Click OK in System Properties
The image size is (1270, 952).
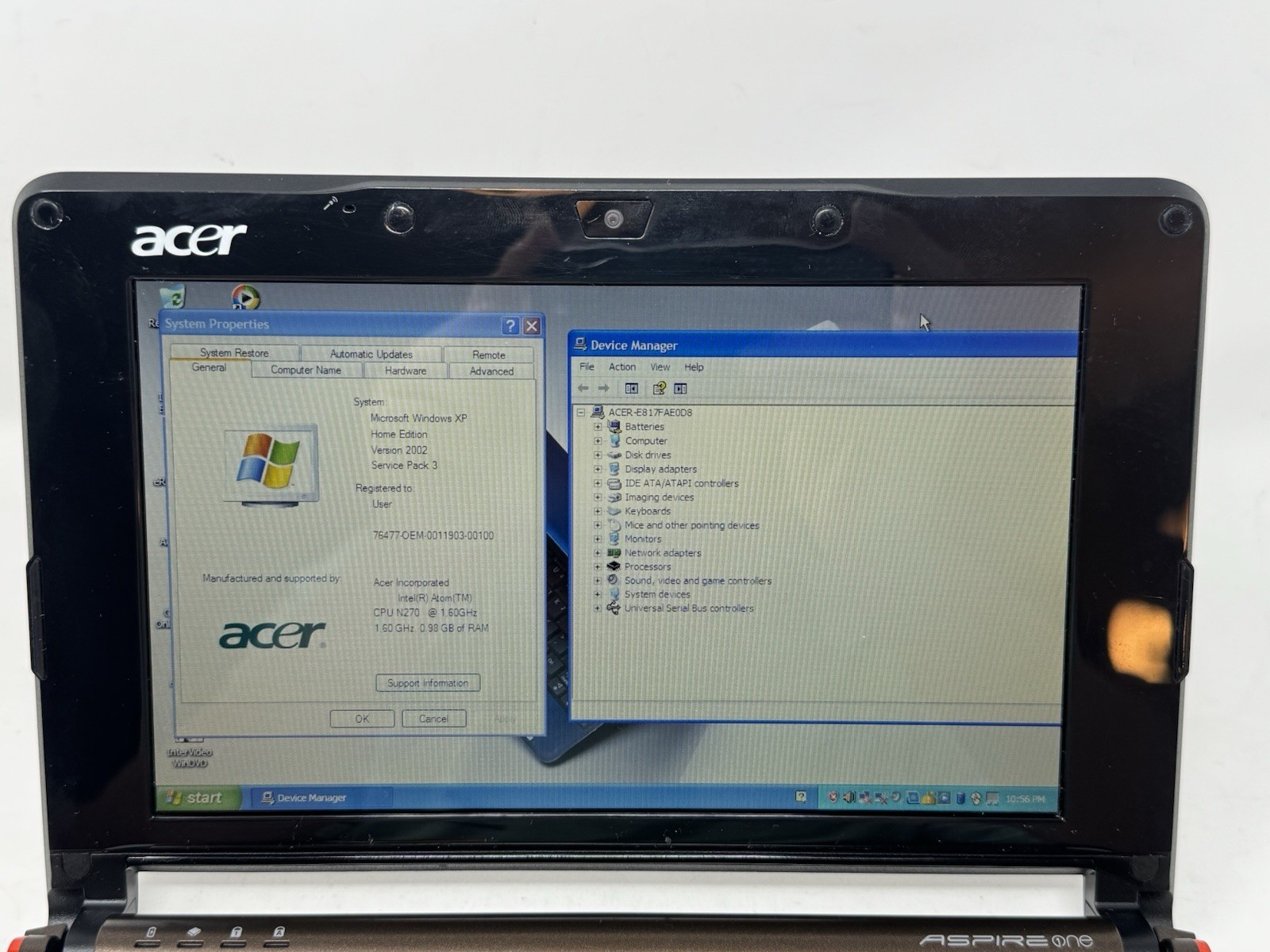click(x=362, y=719)
